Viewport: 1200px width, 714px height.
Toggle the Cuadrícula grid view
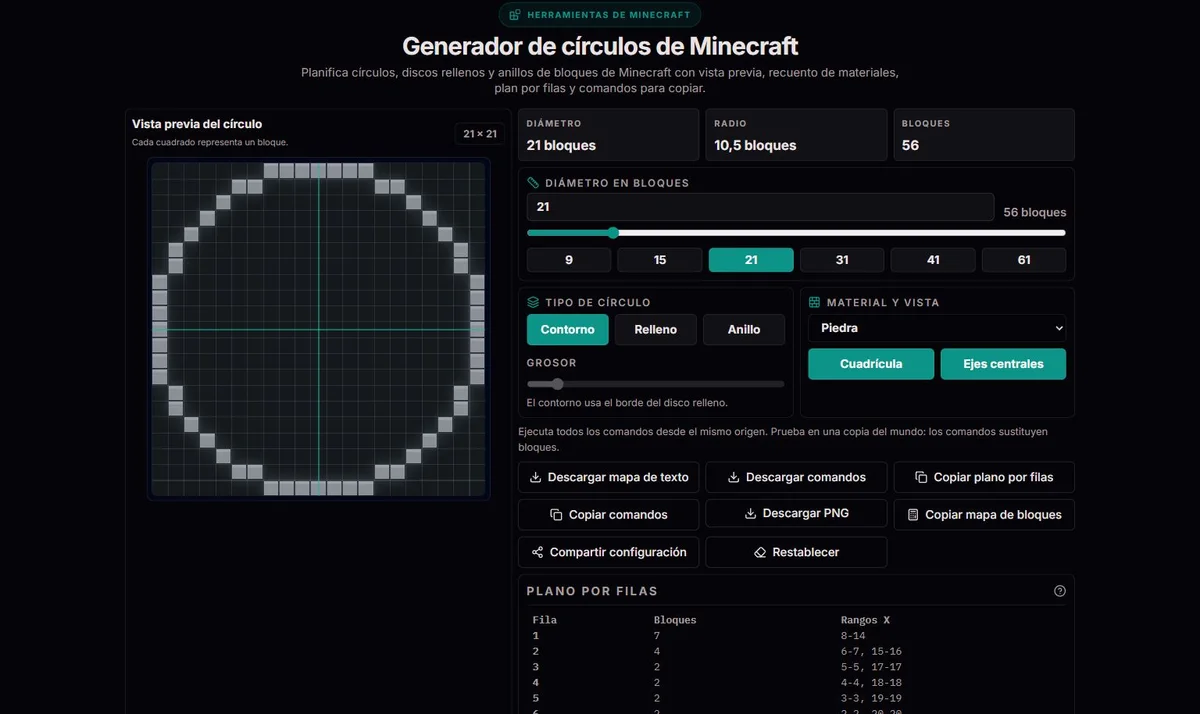coord(871,364)
